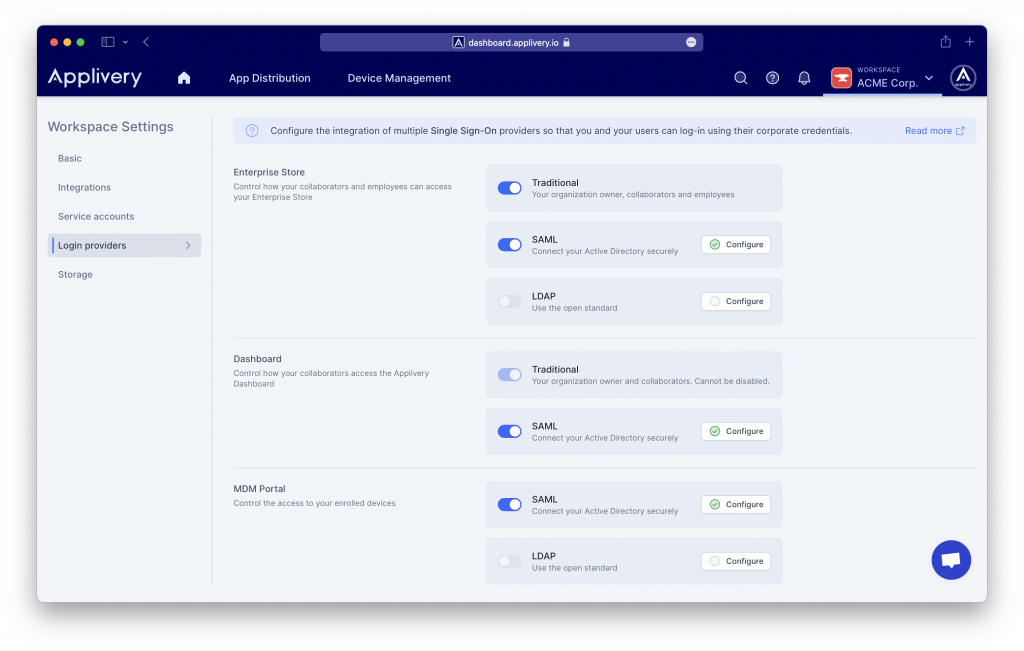Enable Enterprise Store LDAP switch
Image resolution: width=1024 pixels, height=651 pixels.
(x=509, y=301)
